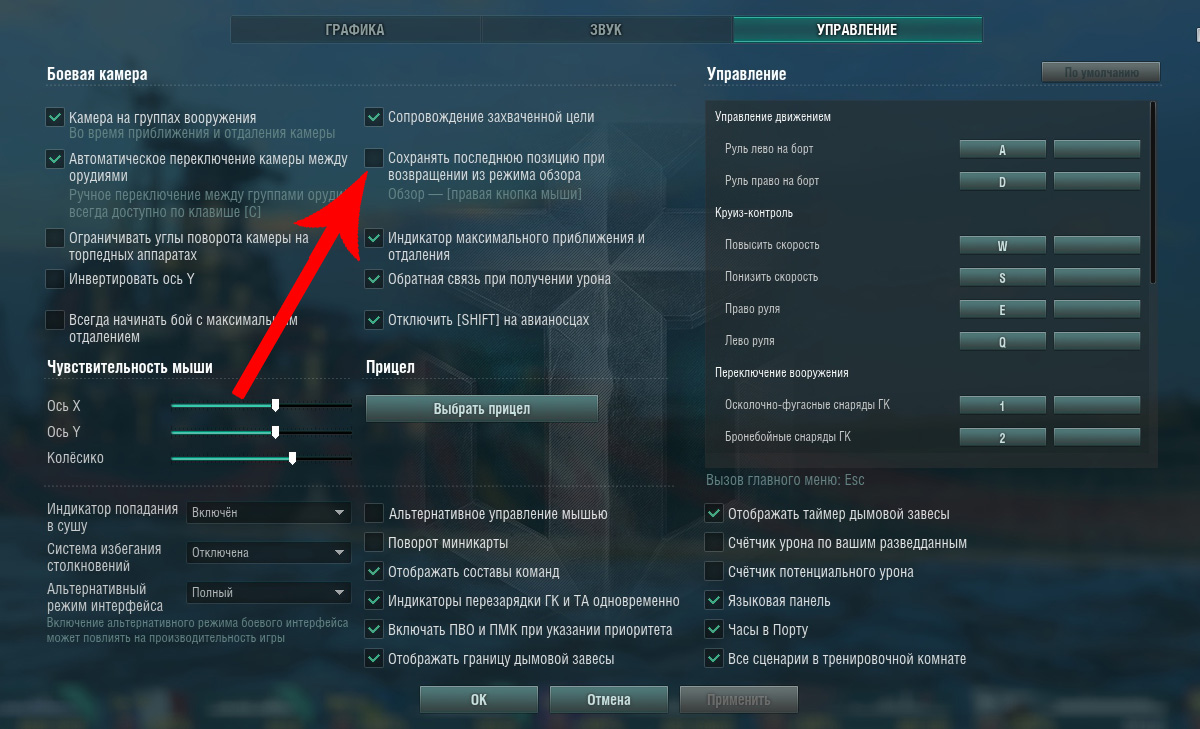Enable the Инвертировать ось Y checkbox
The width and height of the screenshot is (1200, 729).
[55, 279]
